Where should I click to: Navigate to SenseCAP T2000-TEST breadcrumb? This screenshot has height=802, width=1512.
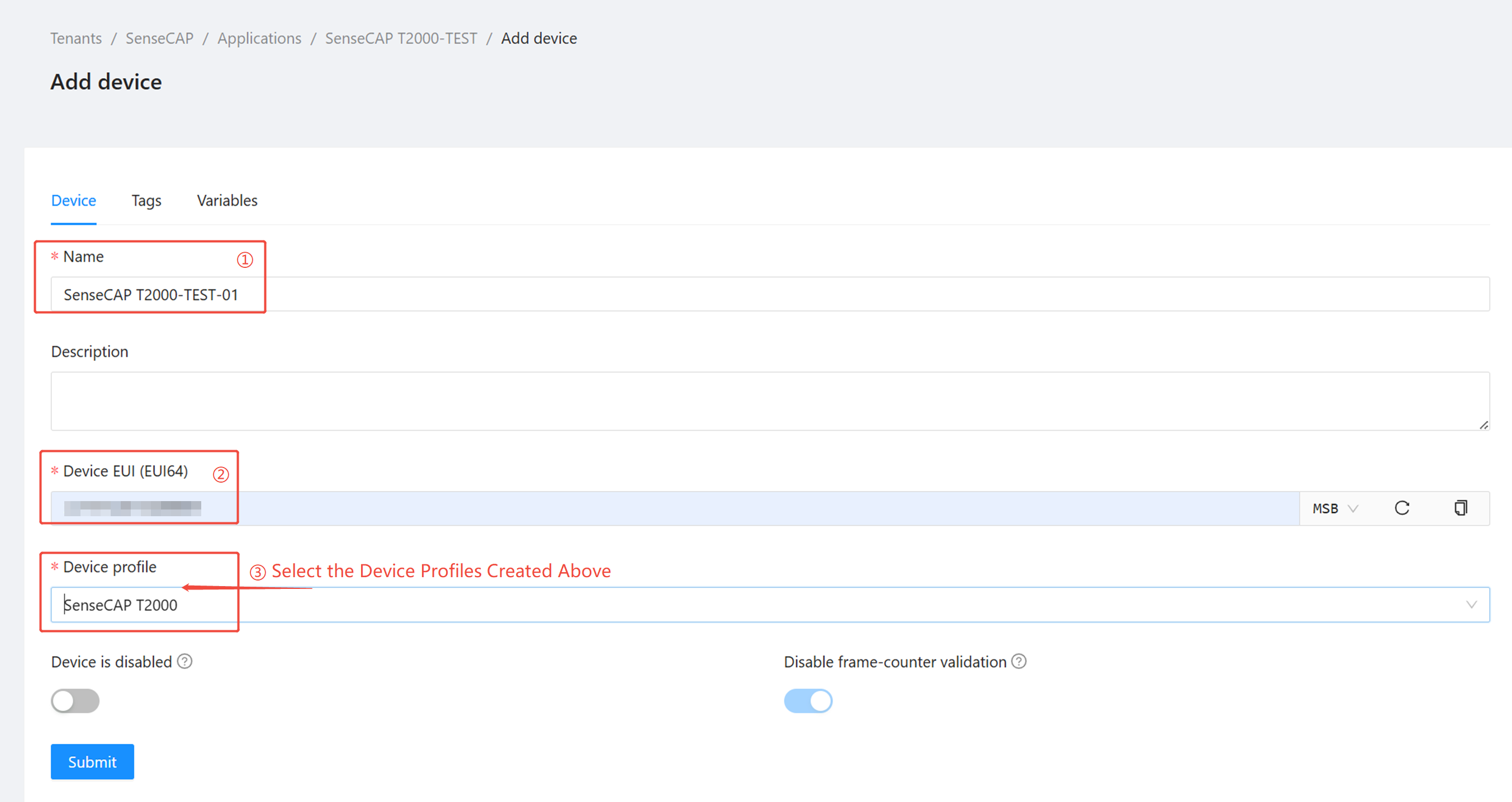point(401,39)
